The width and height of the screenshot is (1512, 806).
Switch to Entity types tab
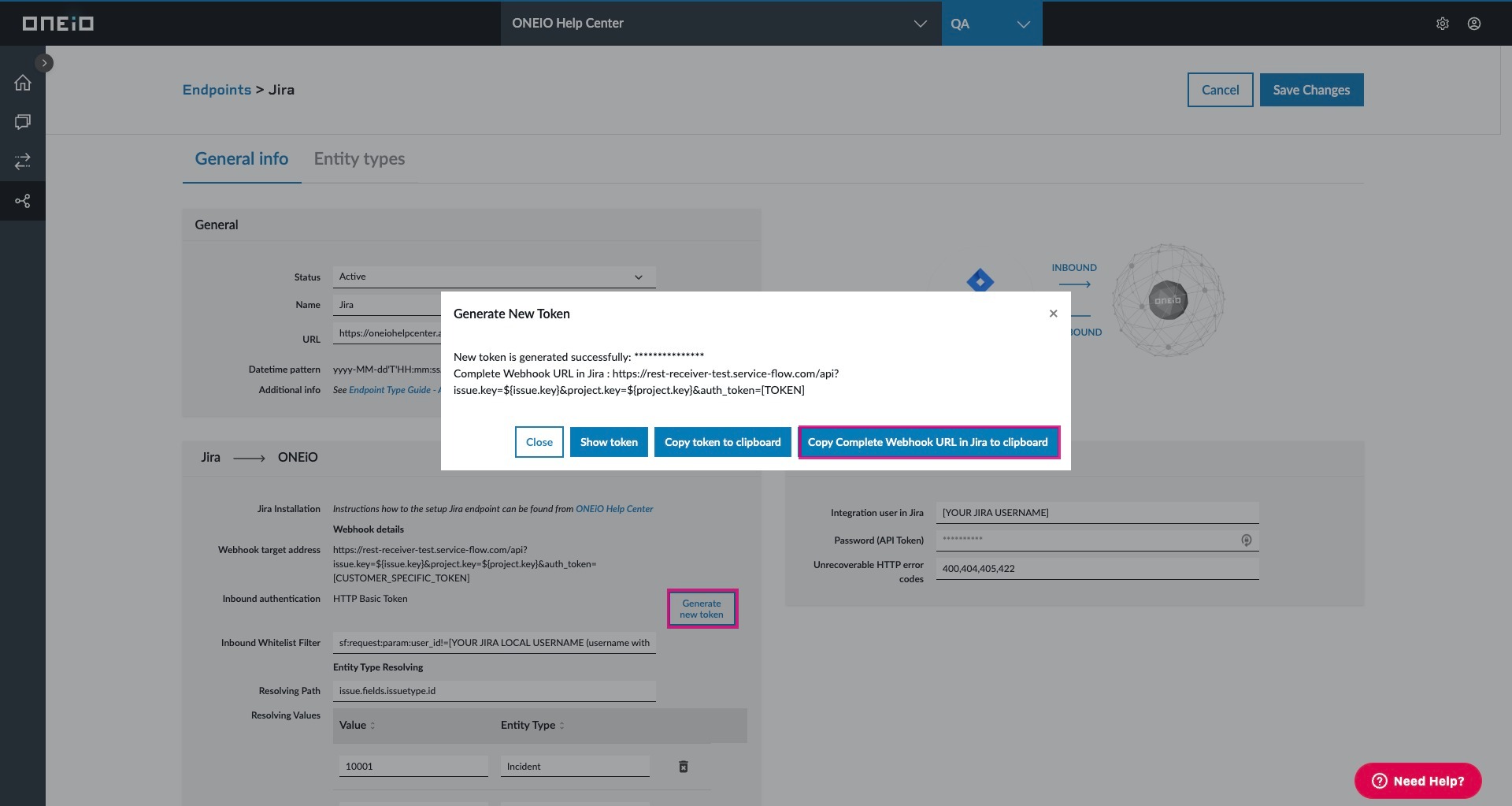359,159
